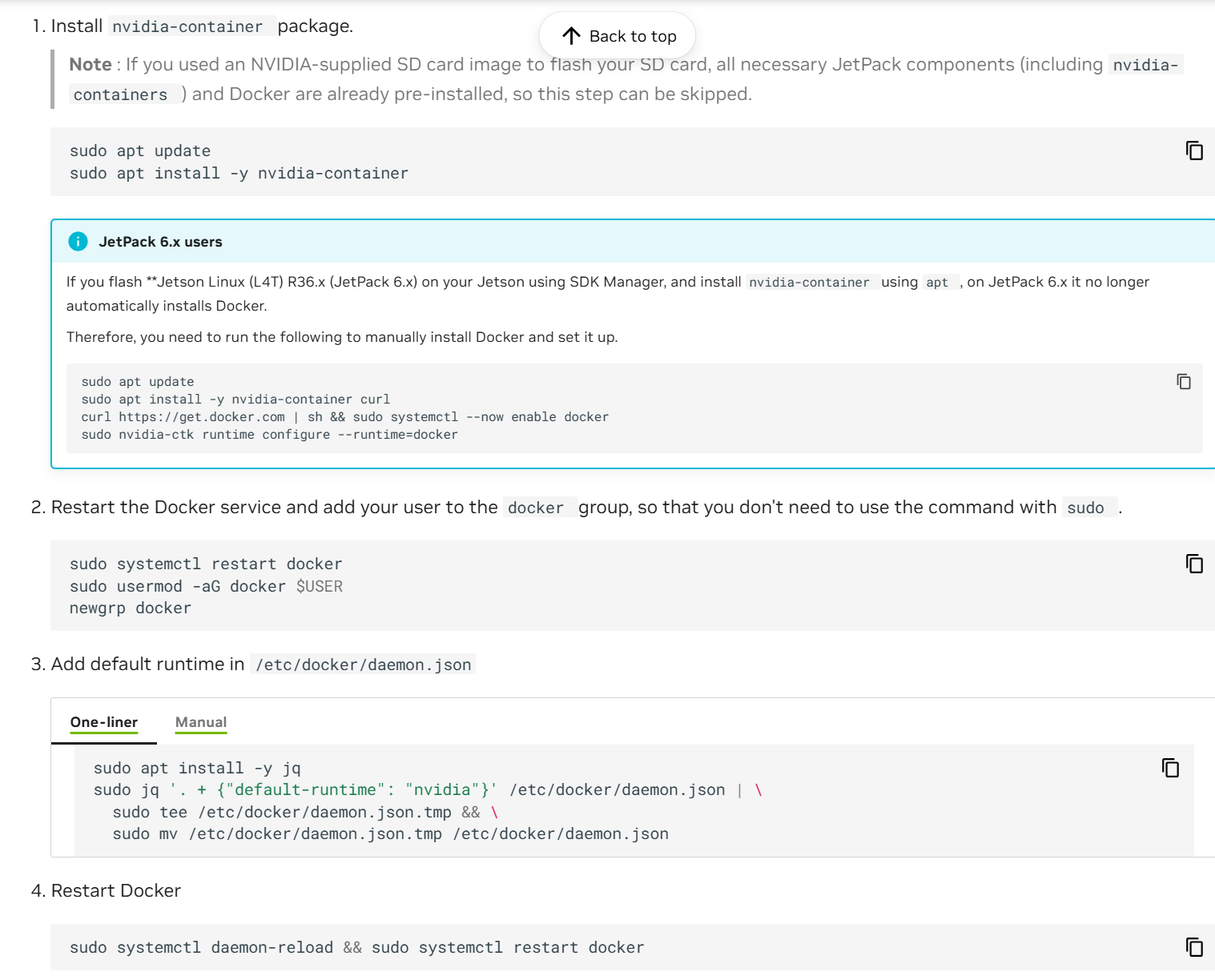Image resolution: width=1215 pixels, height=980 pixels.
Task: Copy the 'sudo apt install -y nvidia-container' code block
Action: point(1194,151)
